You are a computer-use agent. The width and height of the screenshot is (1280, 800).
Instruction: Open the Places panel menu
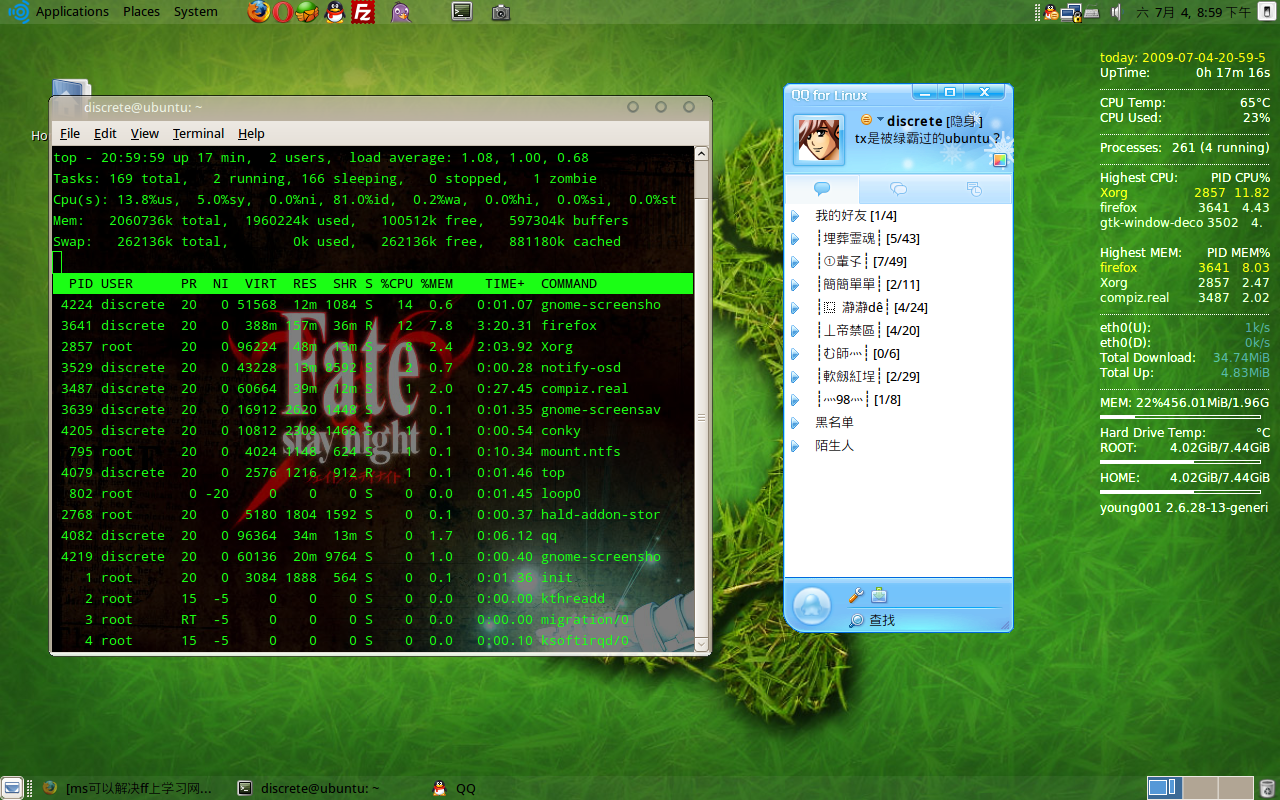(x=141, y=12)
